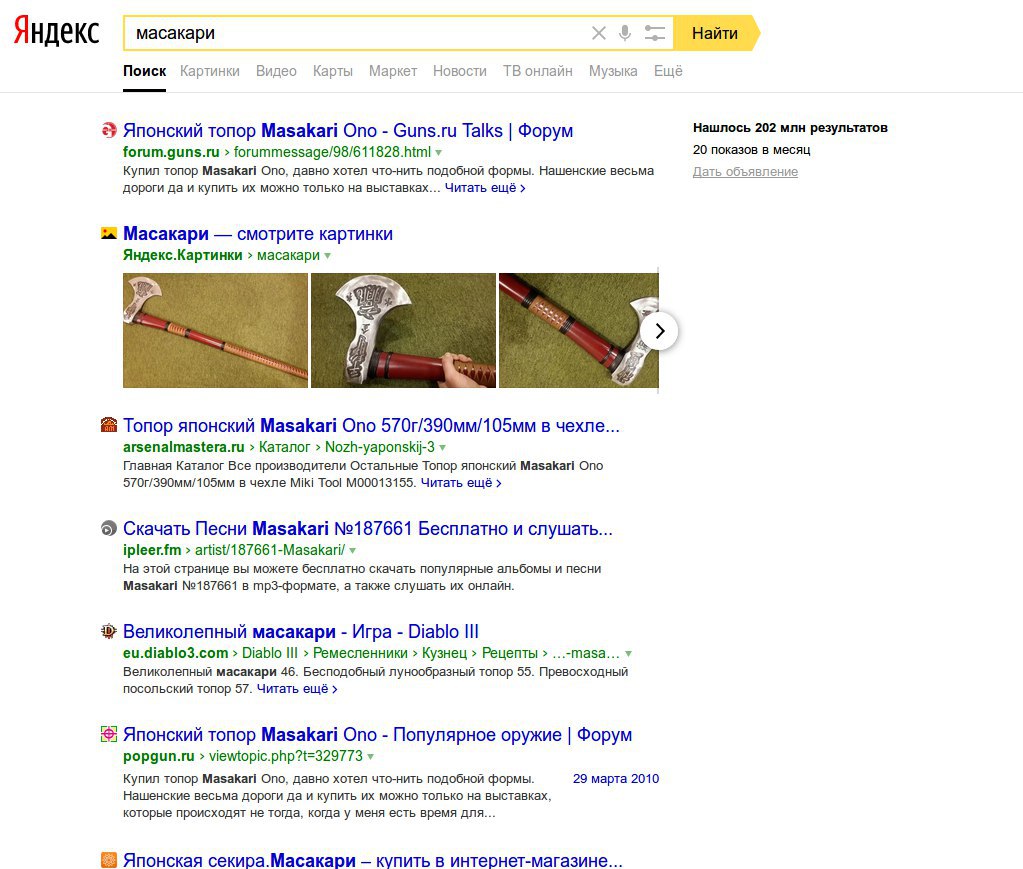This screenshot has width=1023, height=869.
Task: Start voice search with the microphone icon
Action: 625,33
